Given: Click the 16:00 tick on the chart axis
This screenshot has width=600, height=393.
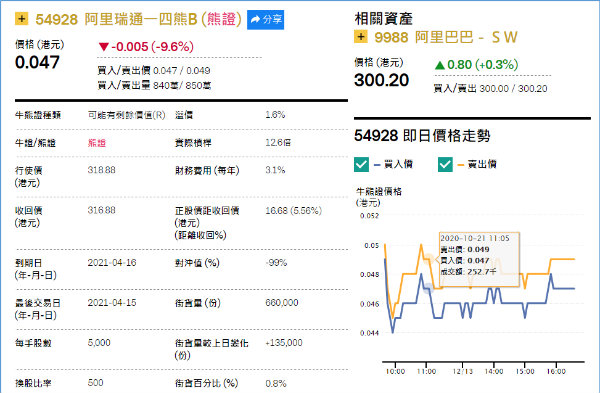Looking at the screenshot, I should (x=556, y=372).
